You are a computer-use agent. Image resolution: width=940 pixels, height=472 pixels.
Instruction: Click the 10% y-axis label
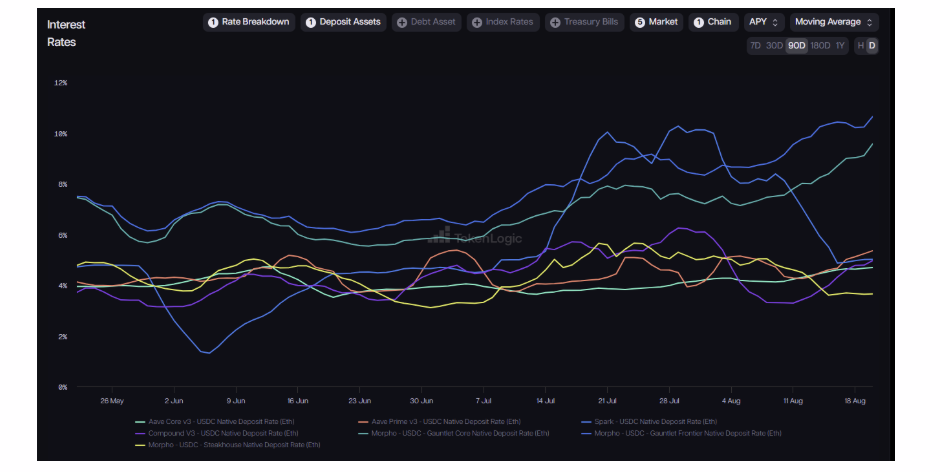coord(61,134)
